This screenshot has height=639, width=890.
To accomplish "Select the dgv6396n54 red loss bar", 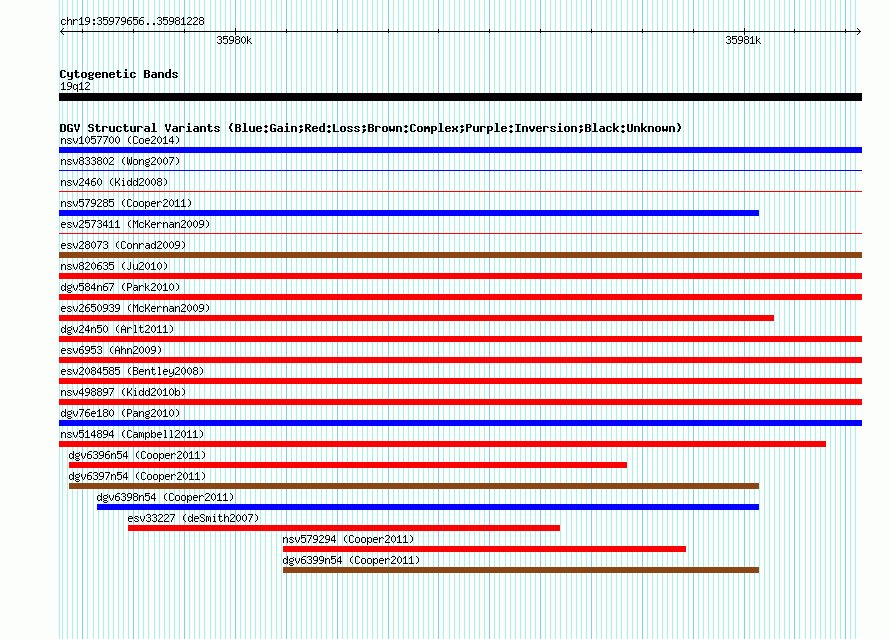I will coord(348,465).
